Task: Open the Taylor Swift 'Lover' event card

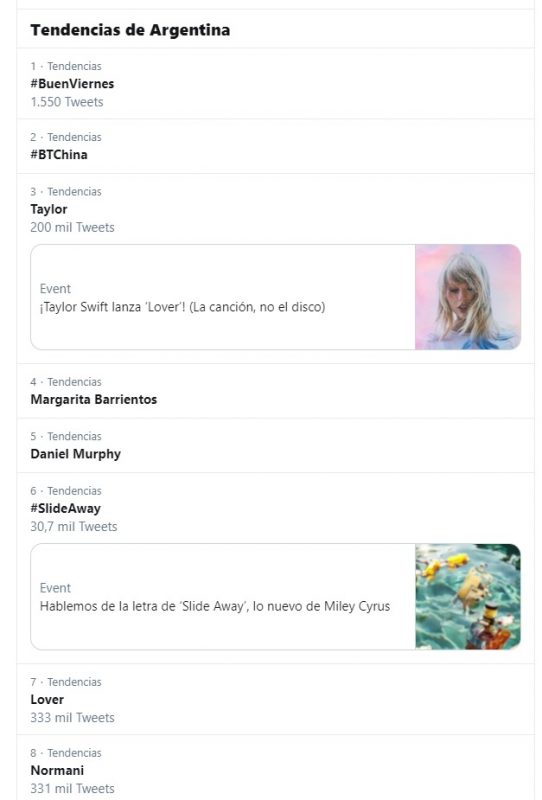Action: (276, 297)
